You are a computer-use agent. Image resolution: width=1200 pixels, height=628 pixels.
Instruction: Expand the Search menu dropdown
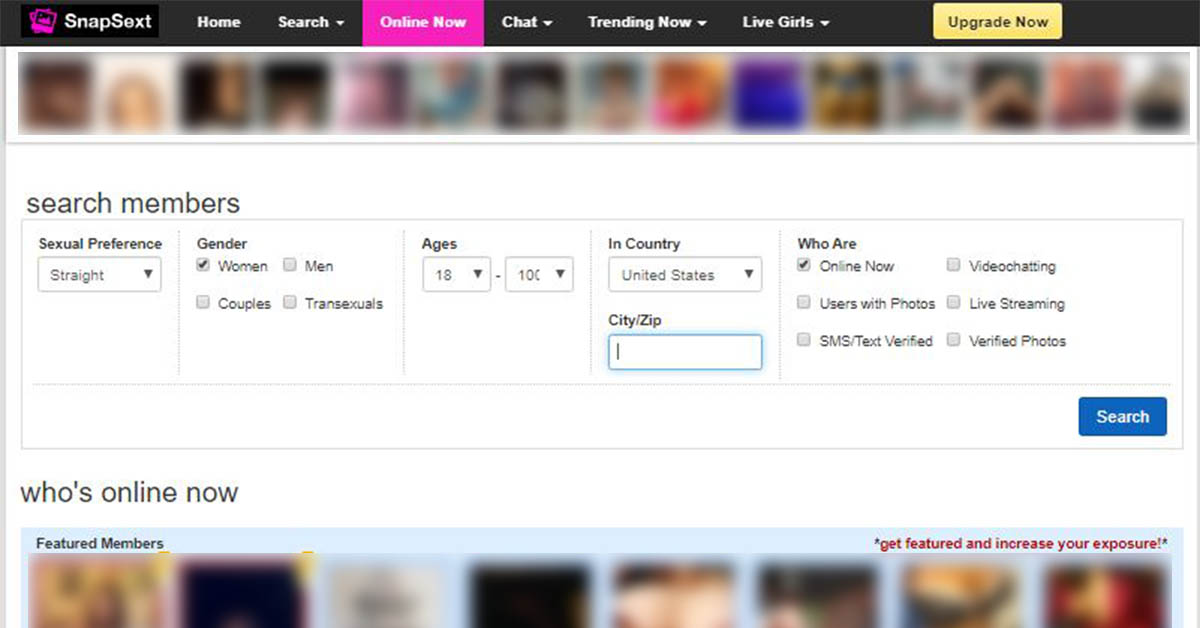tap(310, 22)
